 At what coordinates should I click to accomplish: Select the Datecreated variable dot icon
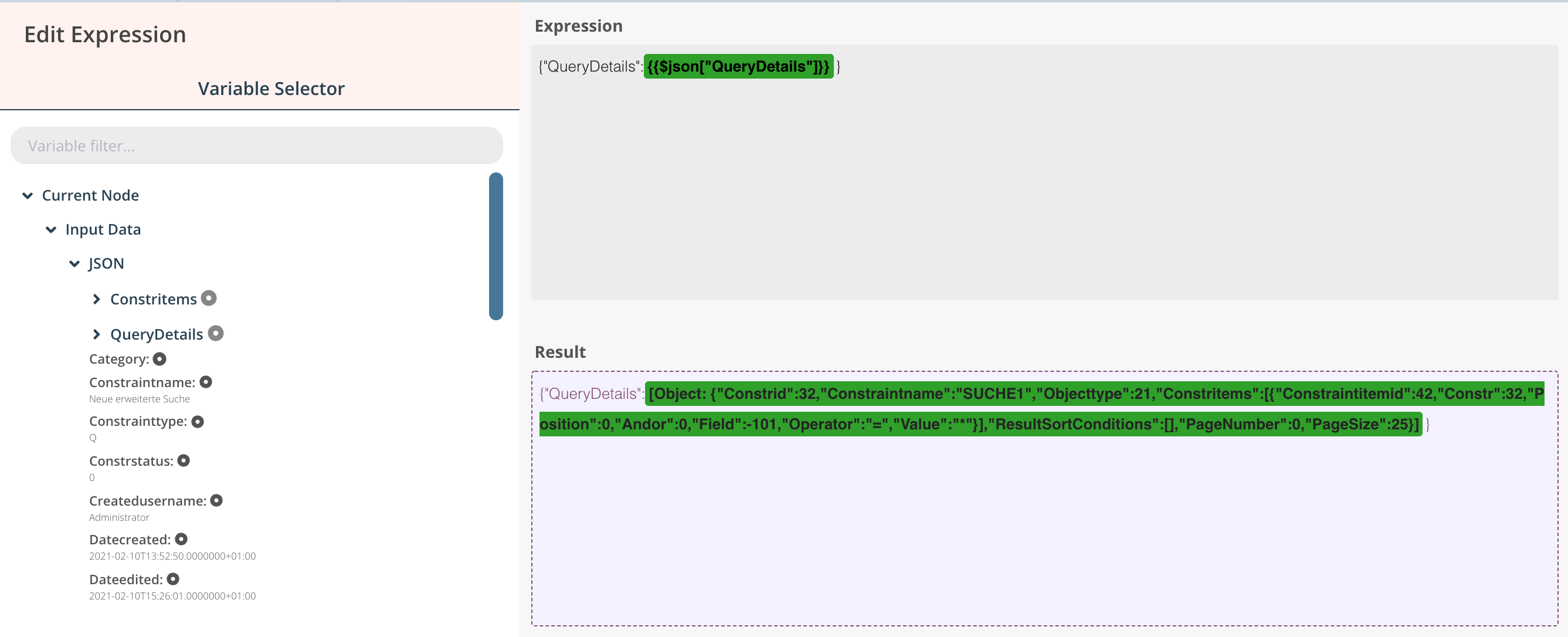[x=181, y=539]
